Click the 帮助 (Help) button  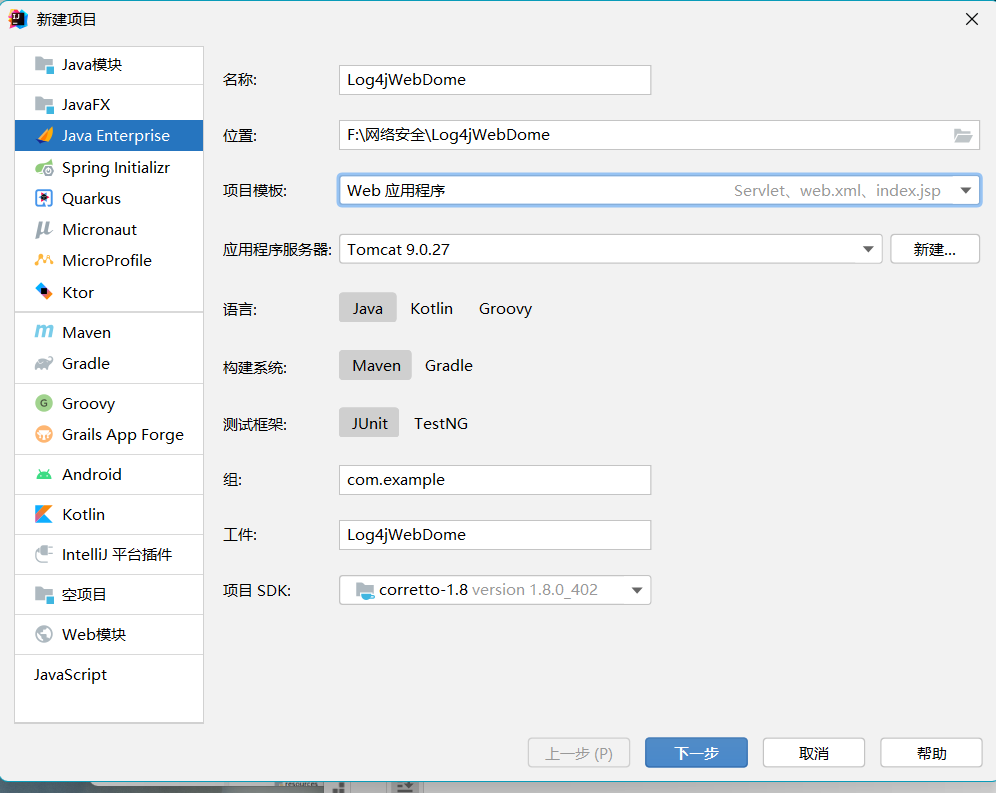pos(931,753)
